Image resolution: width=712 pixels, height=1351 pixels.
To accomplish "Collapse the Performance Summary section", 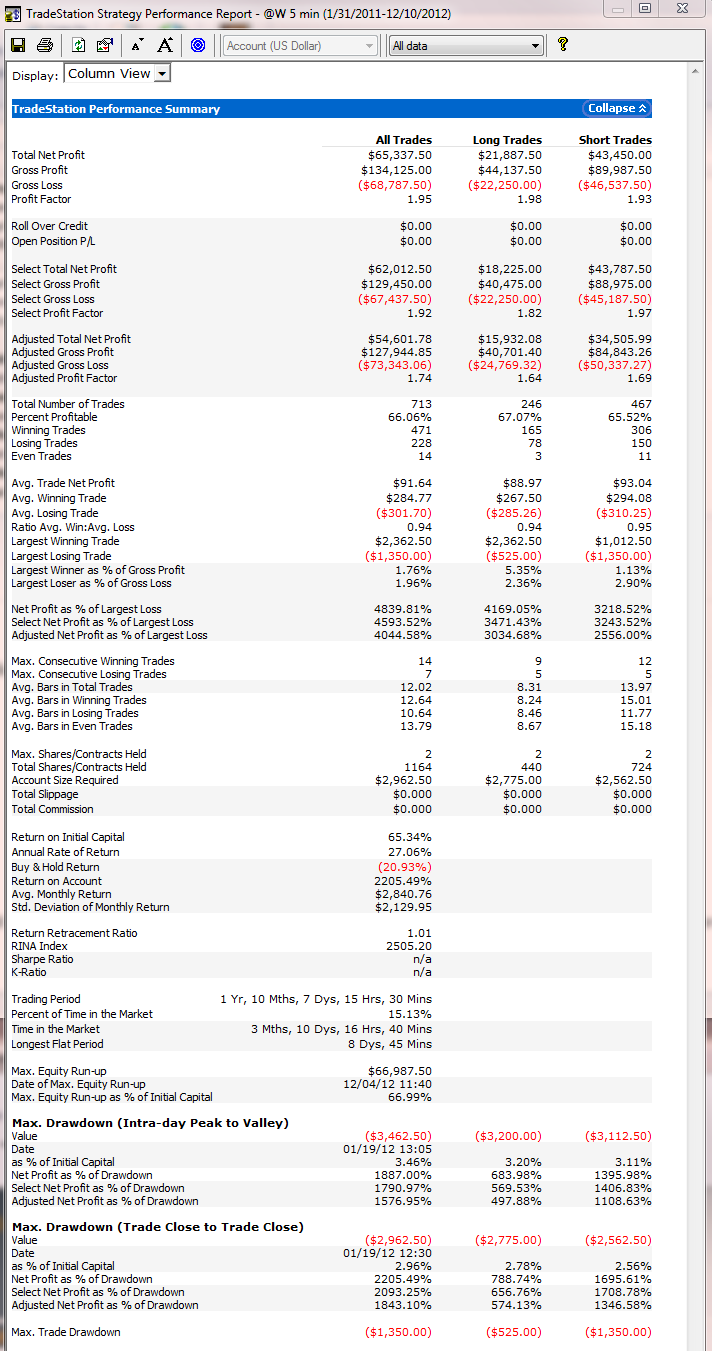I will tap(617, 108).
